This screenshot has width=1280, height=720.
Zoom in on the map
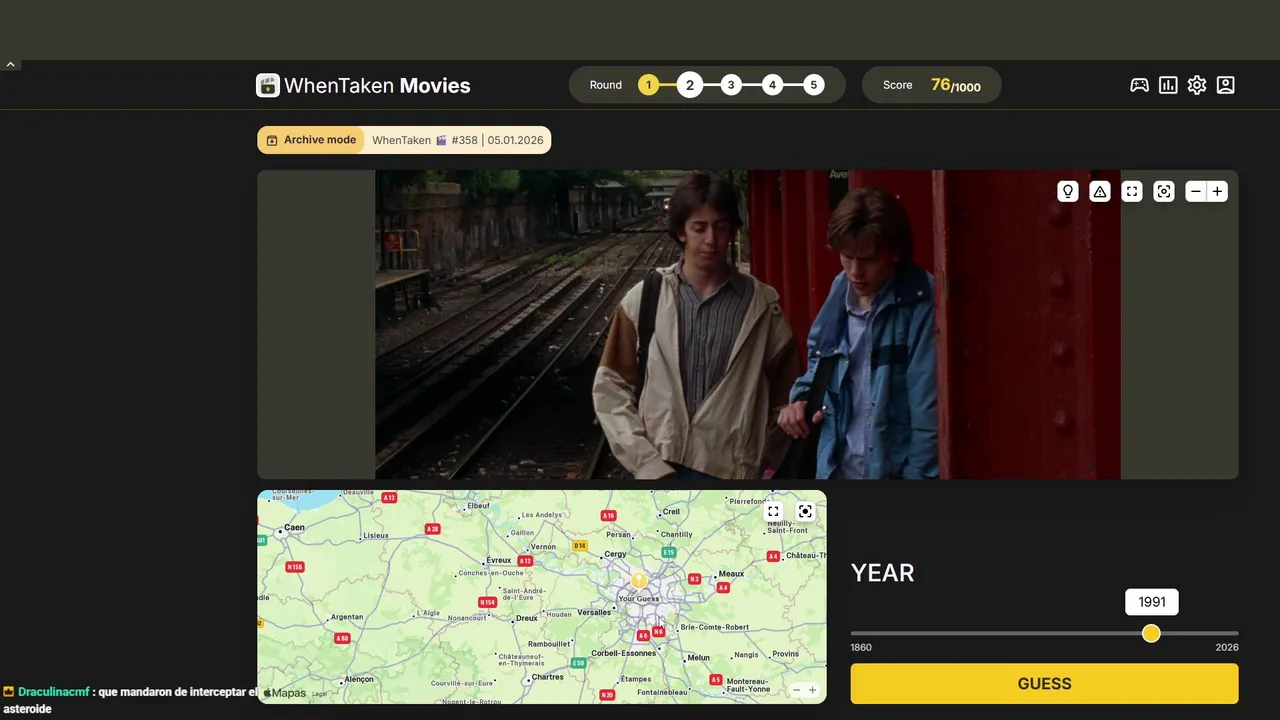click(812, 690)
